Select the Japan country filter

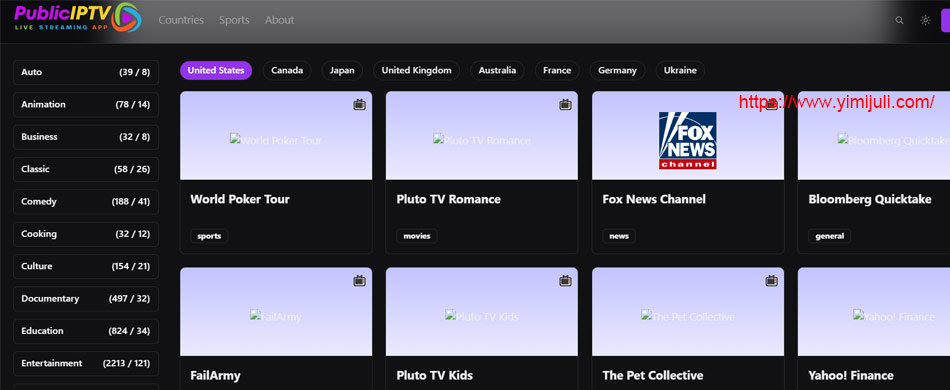[342, 70]
